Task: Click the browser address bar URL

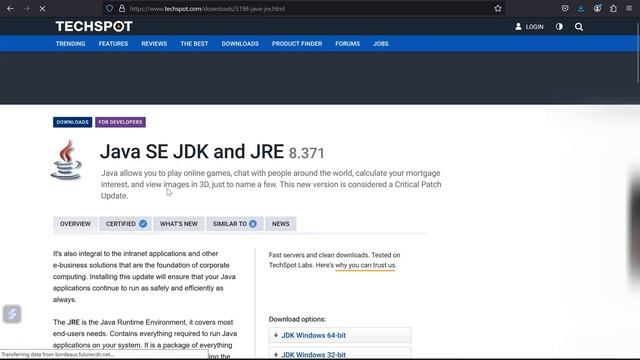Action: click(207, 9)
